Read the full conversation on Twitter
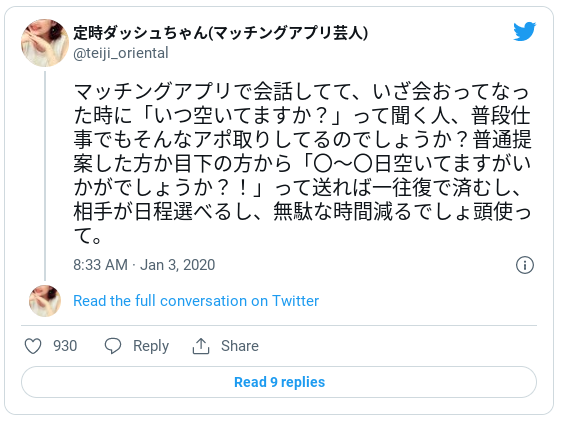561x421 pixels. (196, 301)
